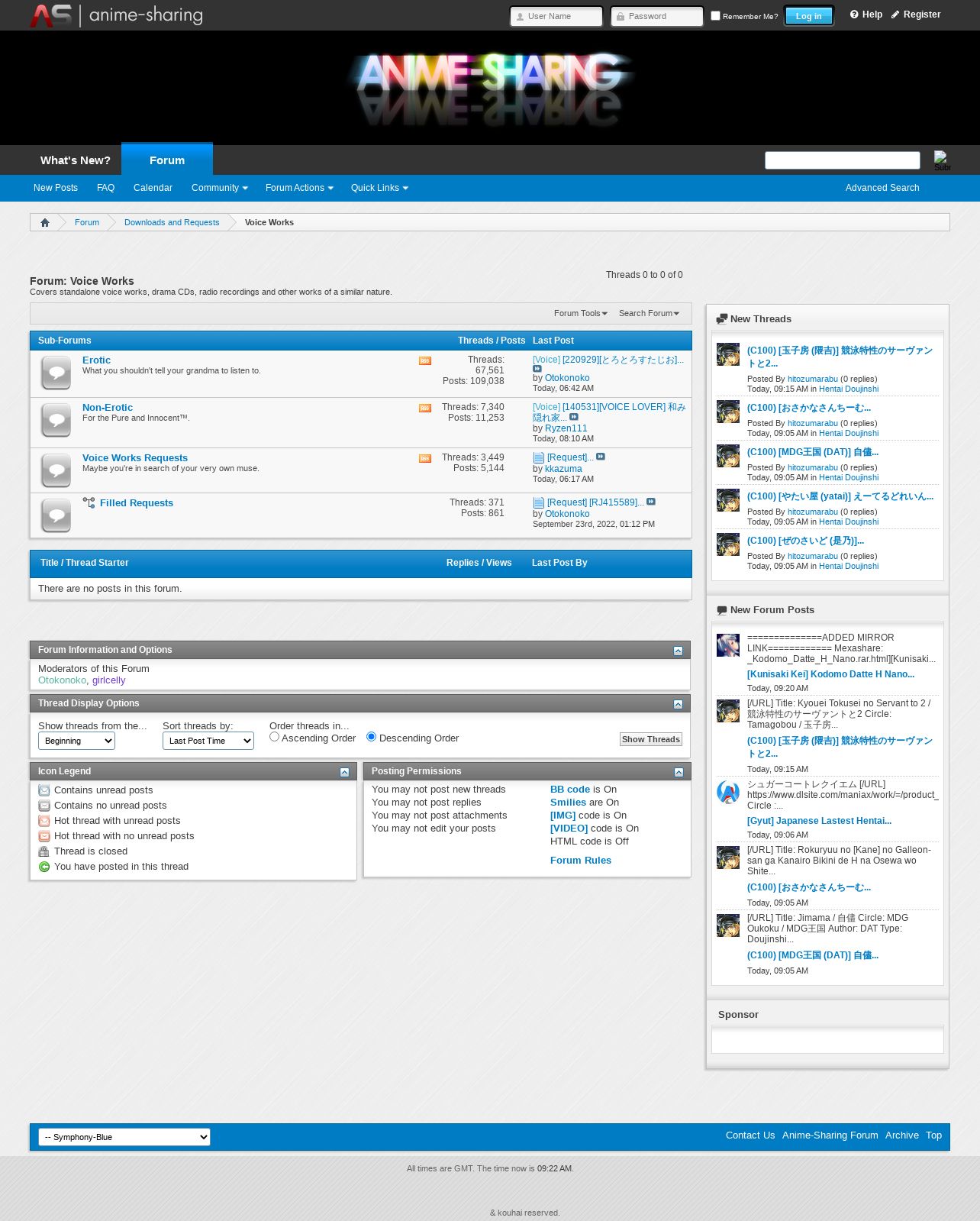Viewport: 980px width, 1221px height.
Task: Click the User Name field
Action: click(556, 16)
